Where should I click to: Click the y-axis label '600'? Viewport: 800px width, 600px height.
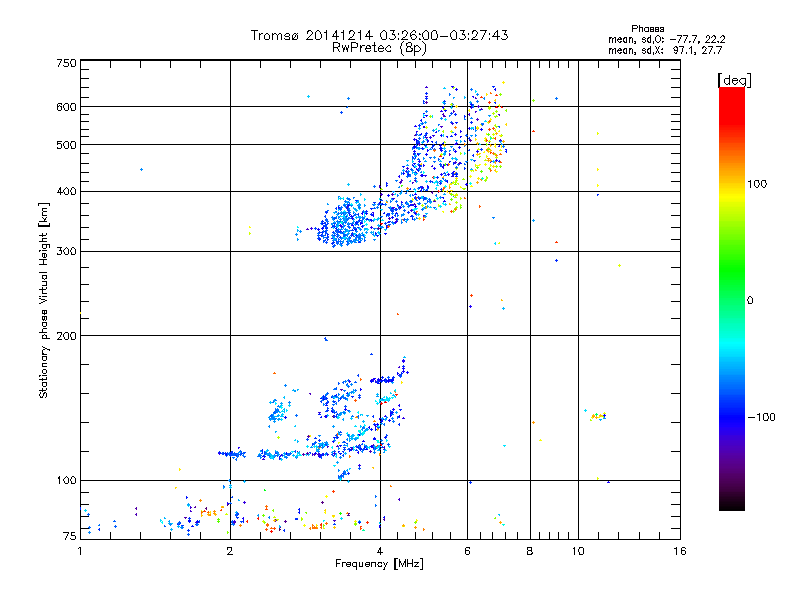pos(66,107)
